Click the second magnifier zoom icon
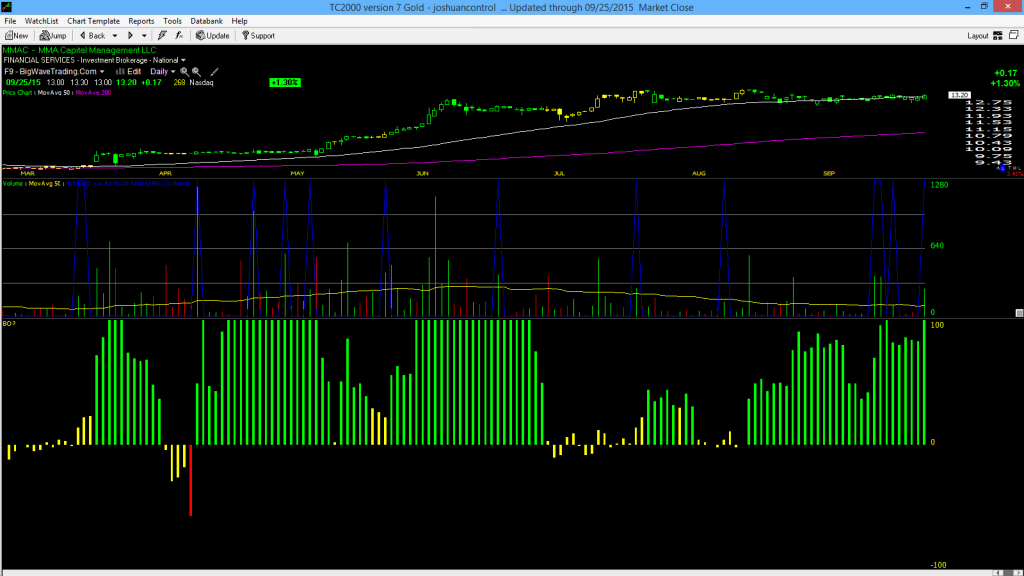 pos(196,72)
